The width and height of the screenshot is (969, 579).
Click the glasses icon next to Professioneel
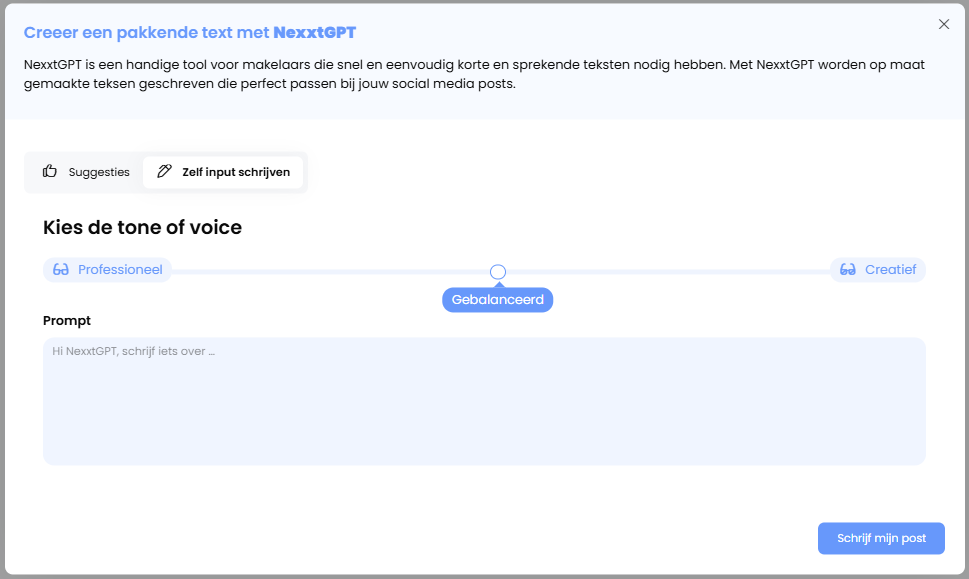click(x=61, y=270)
